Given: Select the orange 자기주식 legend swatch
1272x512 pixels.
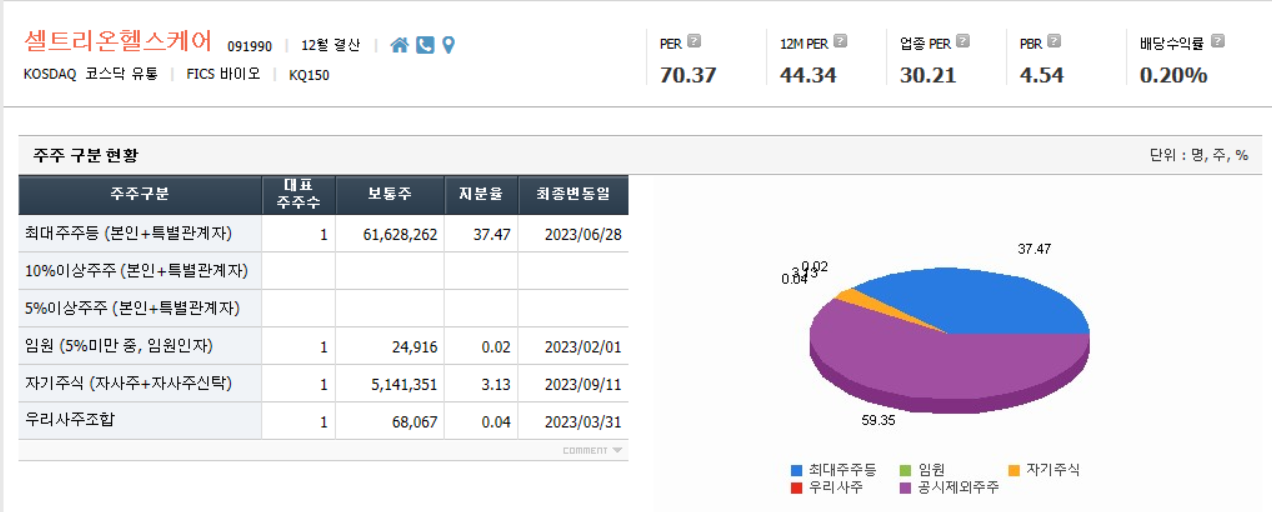Looking at the screenshot, I should [x=1014, y=470].
